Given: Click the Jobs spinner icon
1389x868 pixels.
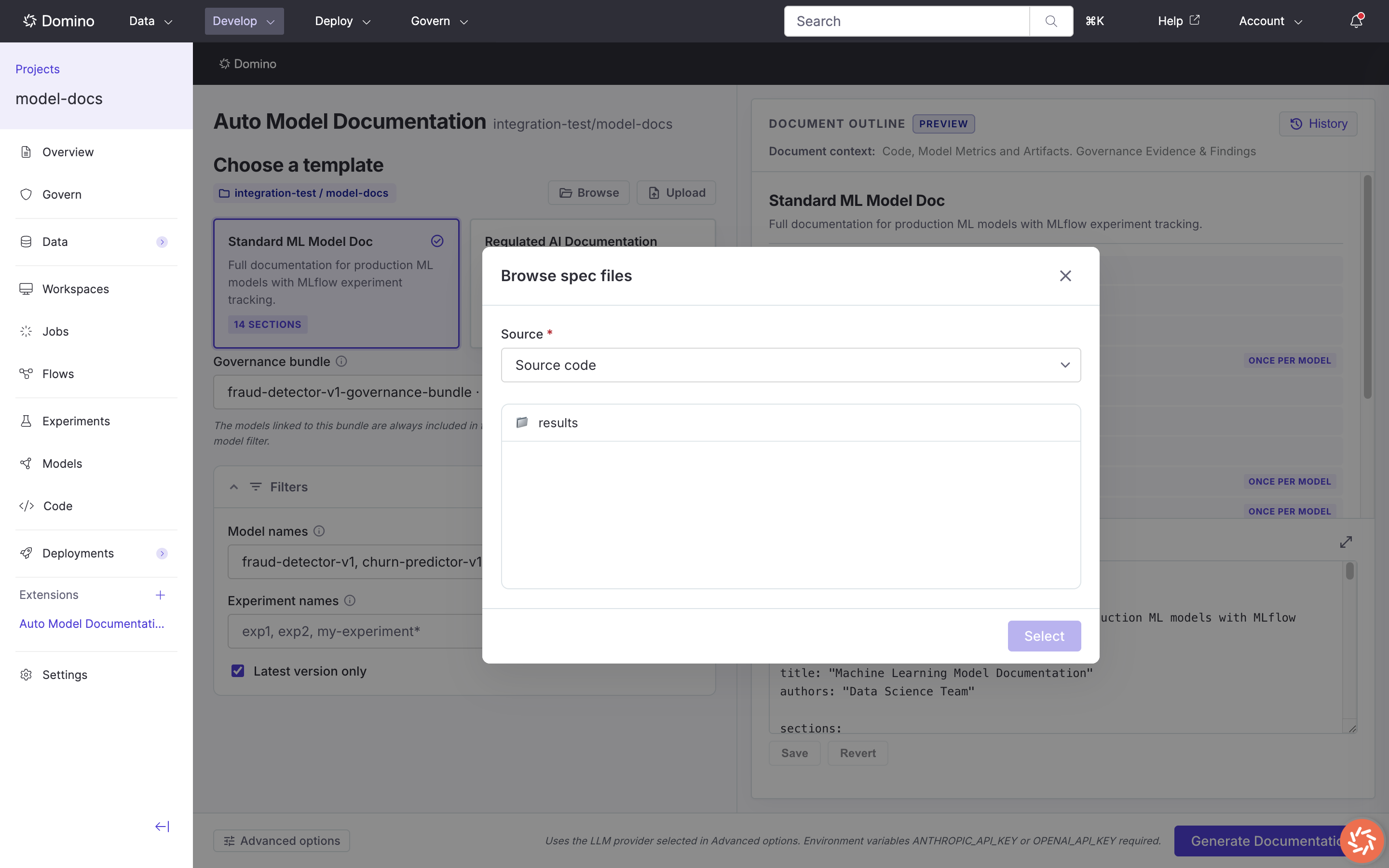Looking at the screenshot, I should tap(26, 331).
